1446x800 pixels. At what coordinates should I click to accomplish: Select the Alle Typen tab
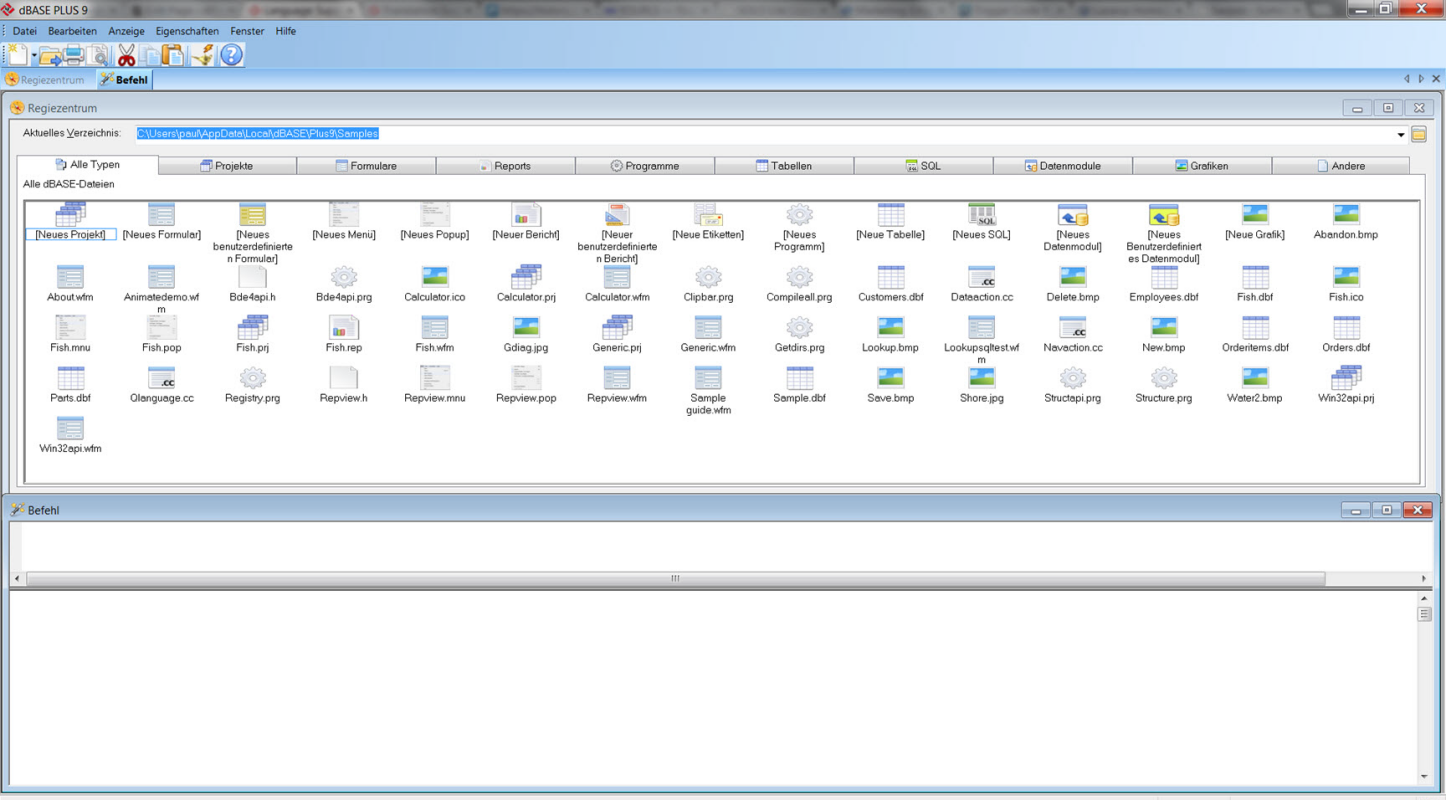[87, 165]
